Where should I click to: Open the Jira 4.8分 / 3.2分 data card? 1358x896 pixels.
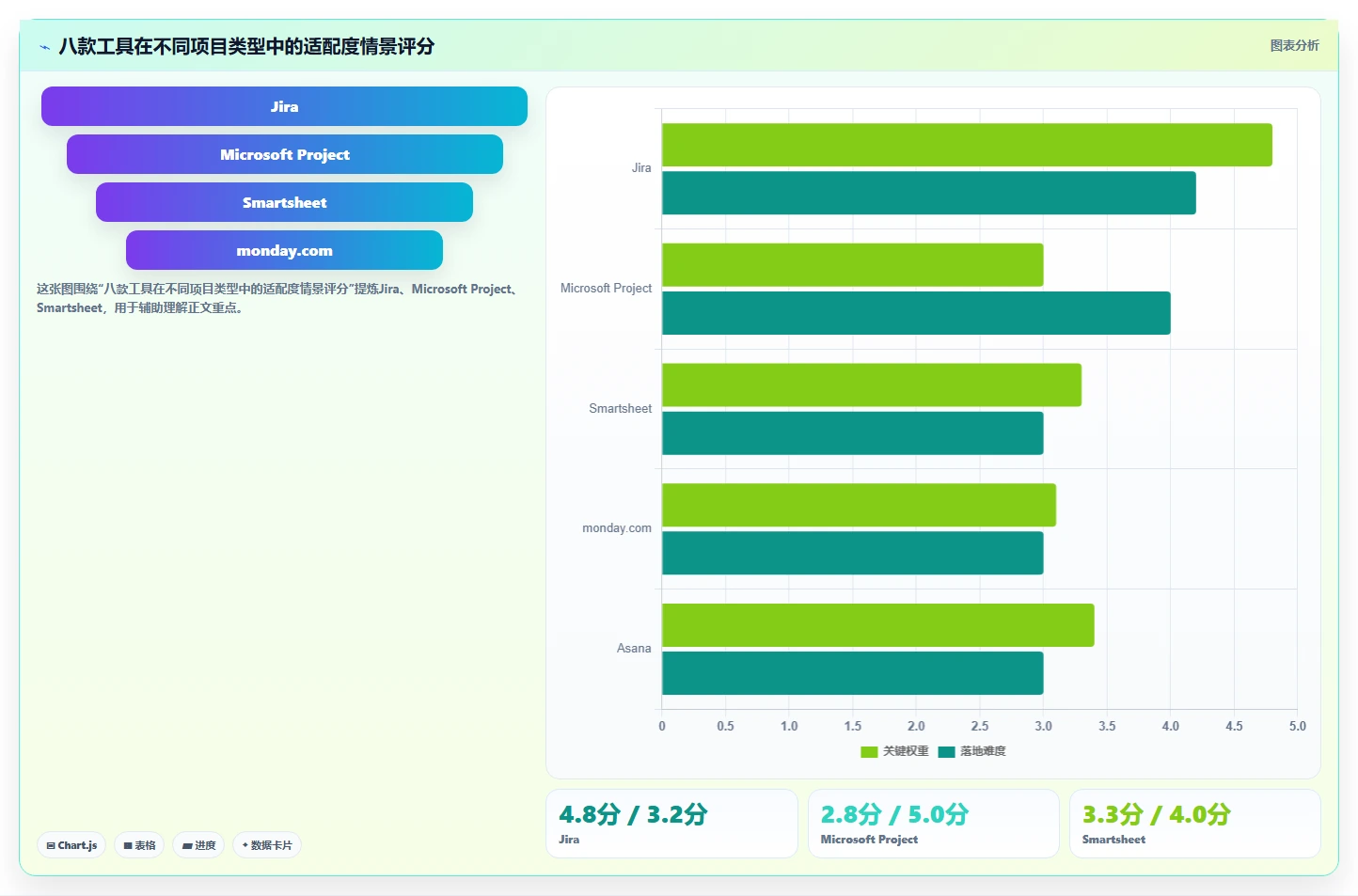point(671,824)
